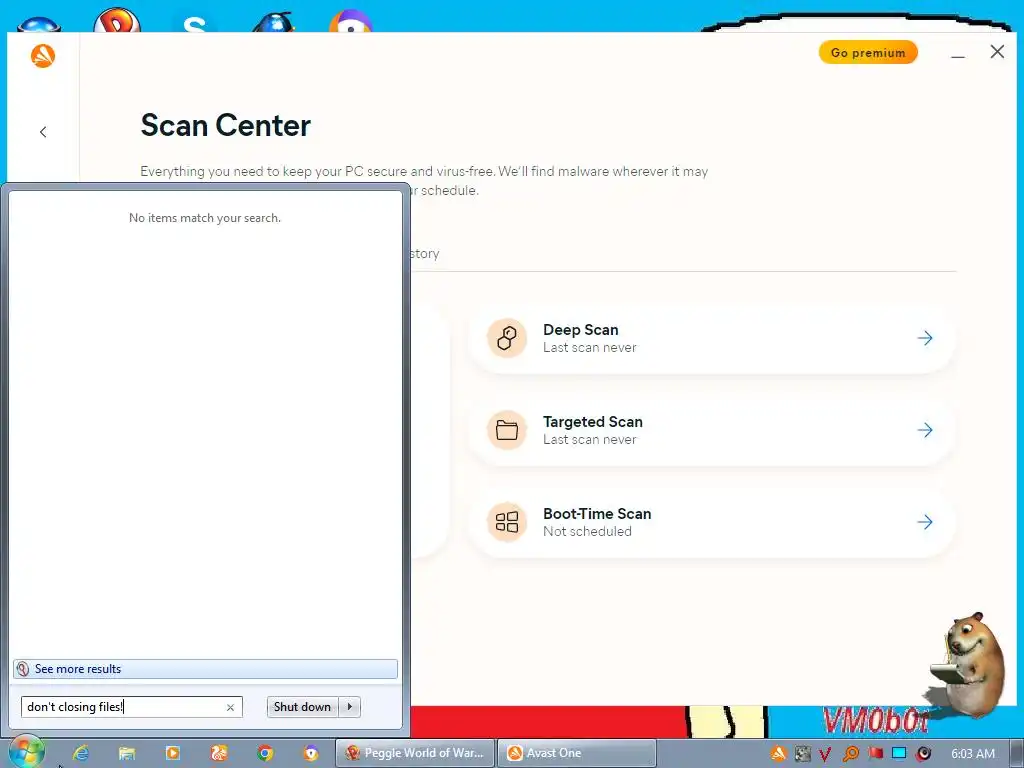
Task: Click See more results link
Action: click(x=78, y=669)
